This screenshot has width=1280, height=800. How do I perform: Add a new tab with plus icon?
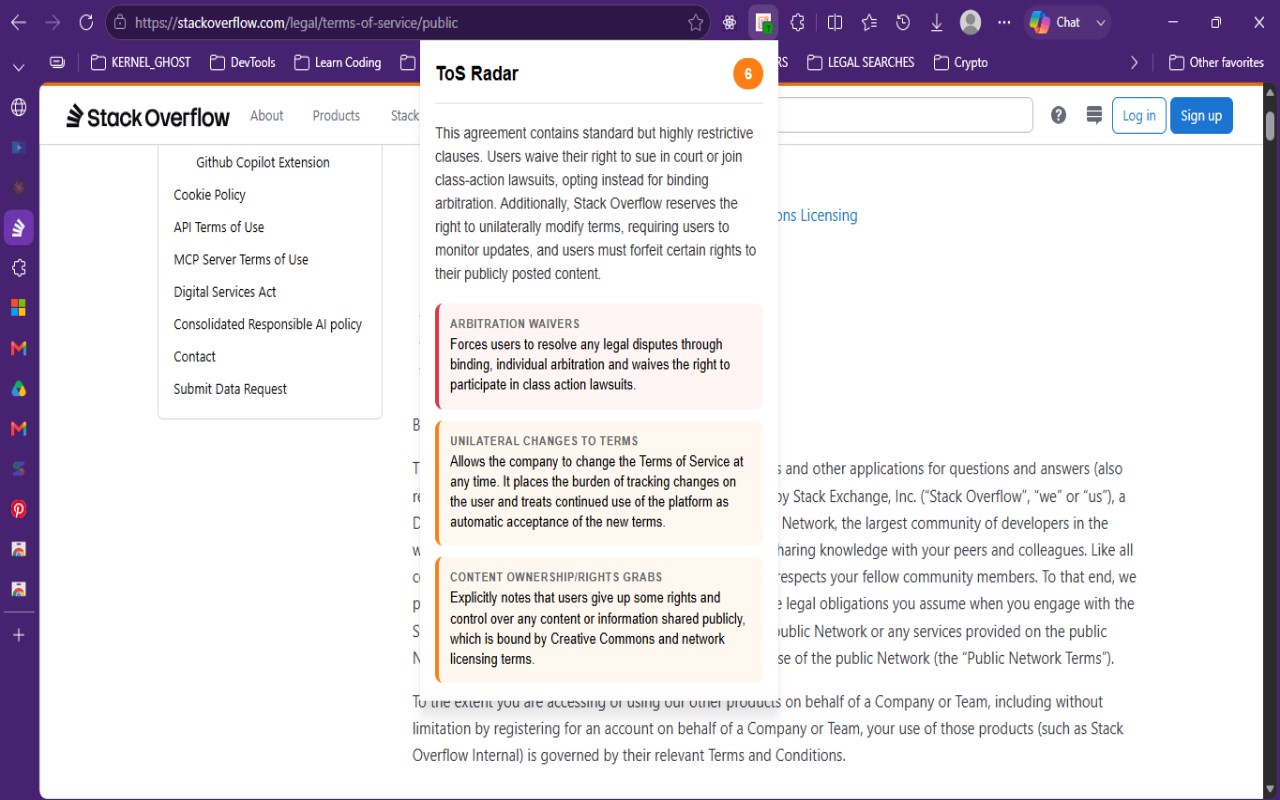(18, 635)
